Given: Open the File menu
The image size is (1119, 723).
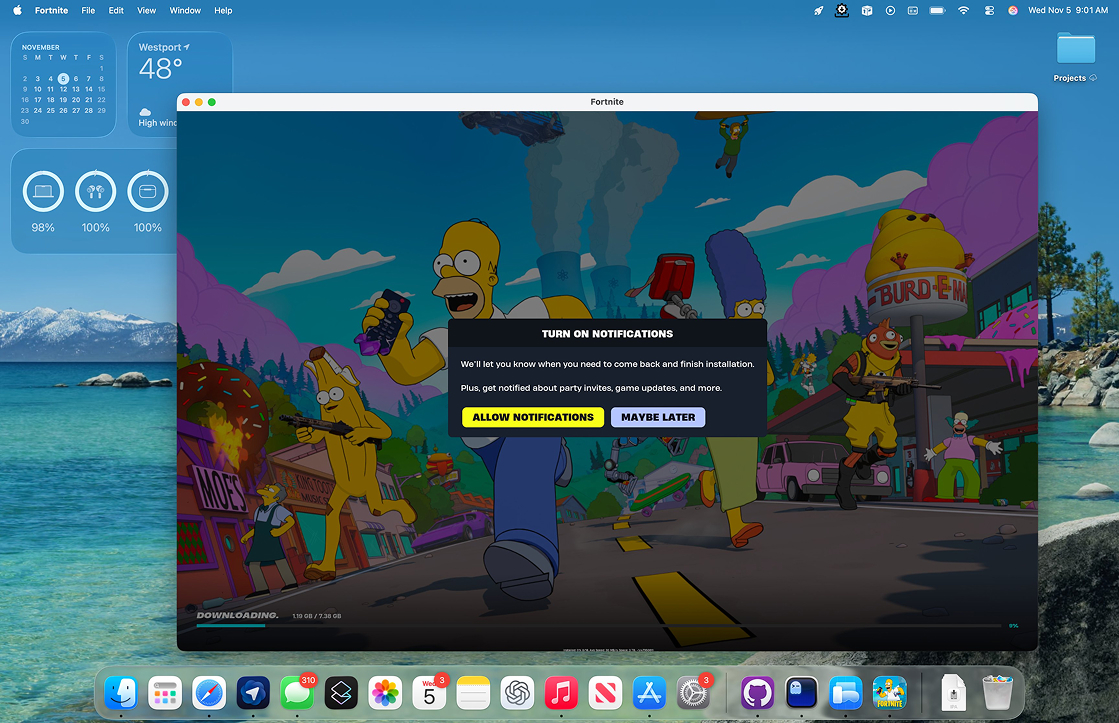Looking at the screenshot, I should click(88, 10).
